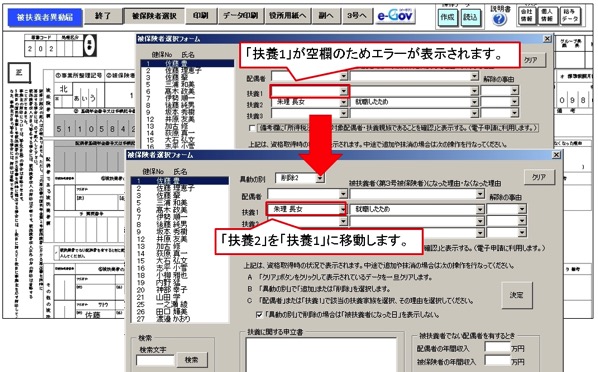This screenshot has height=372, width=598.
Task: Click クリア button in lower form
Action: click(x=539, y=177)
